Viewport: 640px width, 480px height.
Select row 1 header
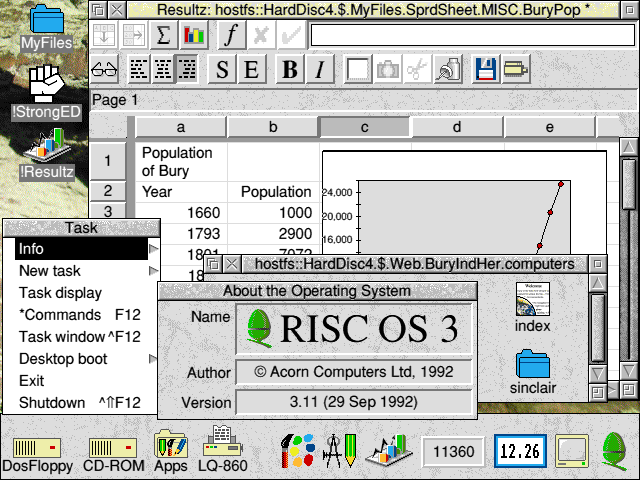(108, 161)
